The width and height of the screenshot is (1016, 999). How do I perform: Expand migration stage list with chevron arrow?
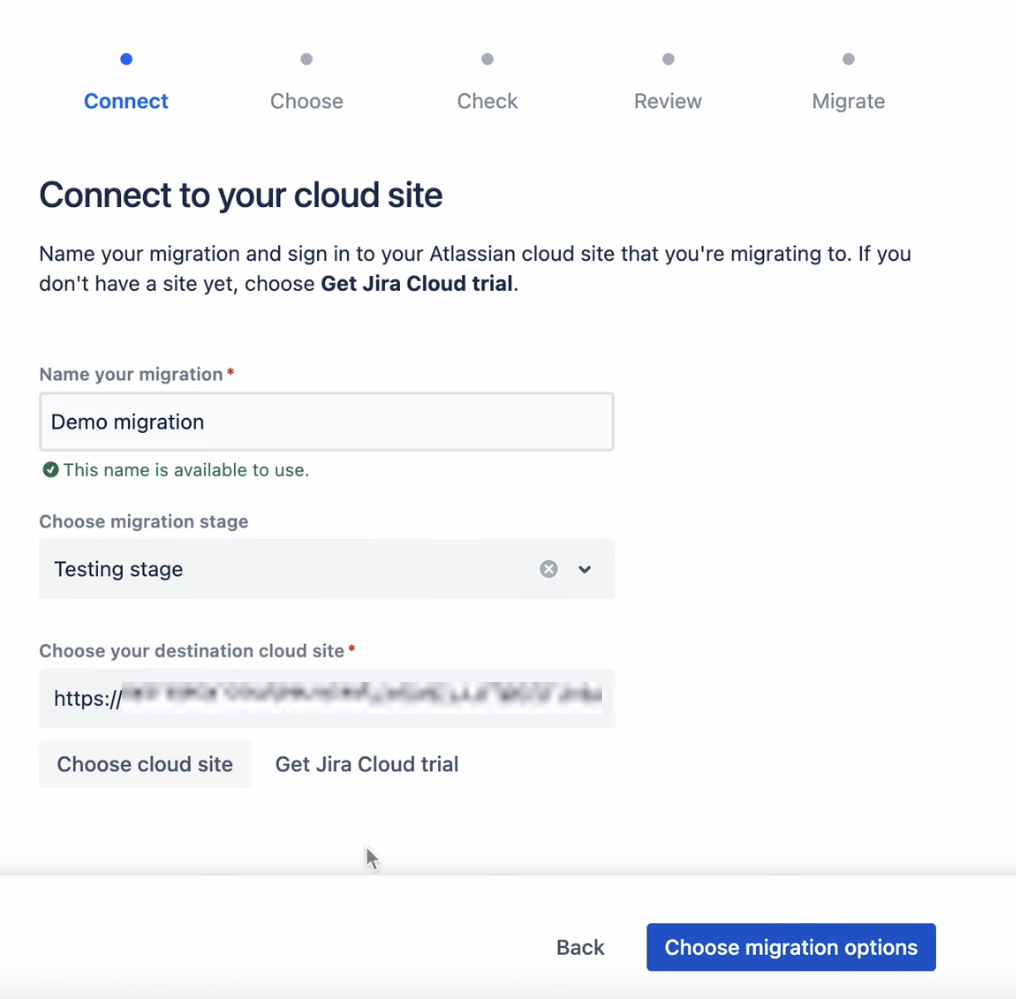[585, 569]
